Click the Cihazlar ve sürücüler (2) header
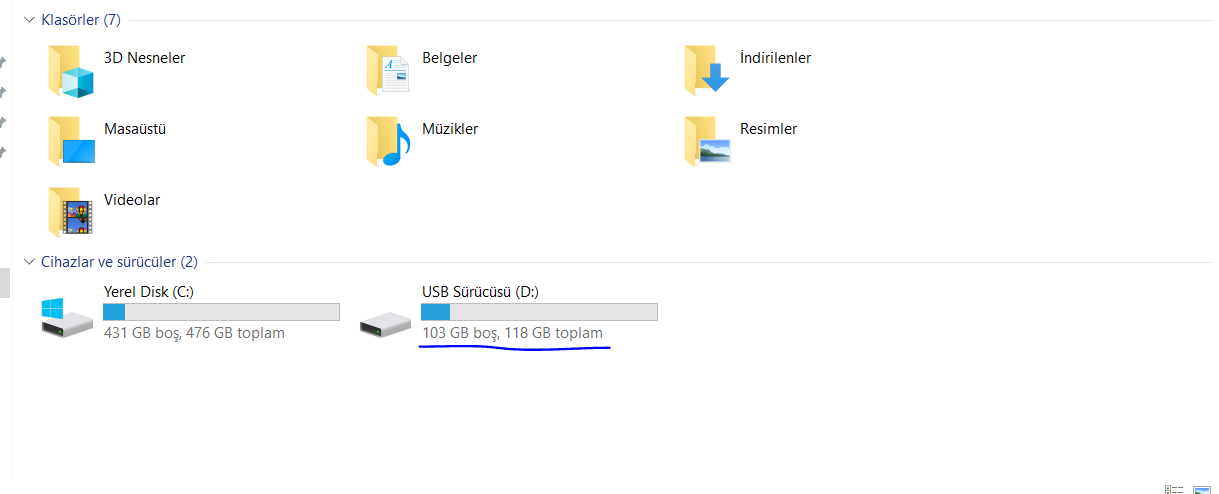 [119, 262]
